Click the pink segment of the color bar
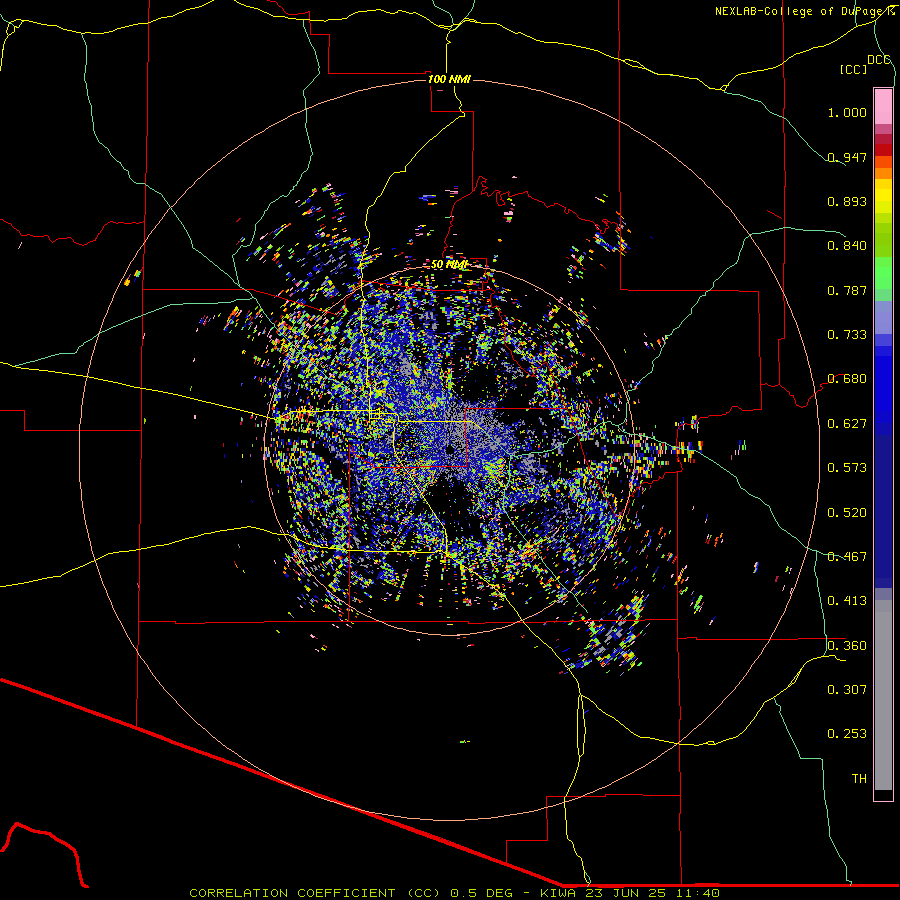This screenshot has height=900, width=900. 883,107
